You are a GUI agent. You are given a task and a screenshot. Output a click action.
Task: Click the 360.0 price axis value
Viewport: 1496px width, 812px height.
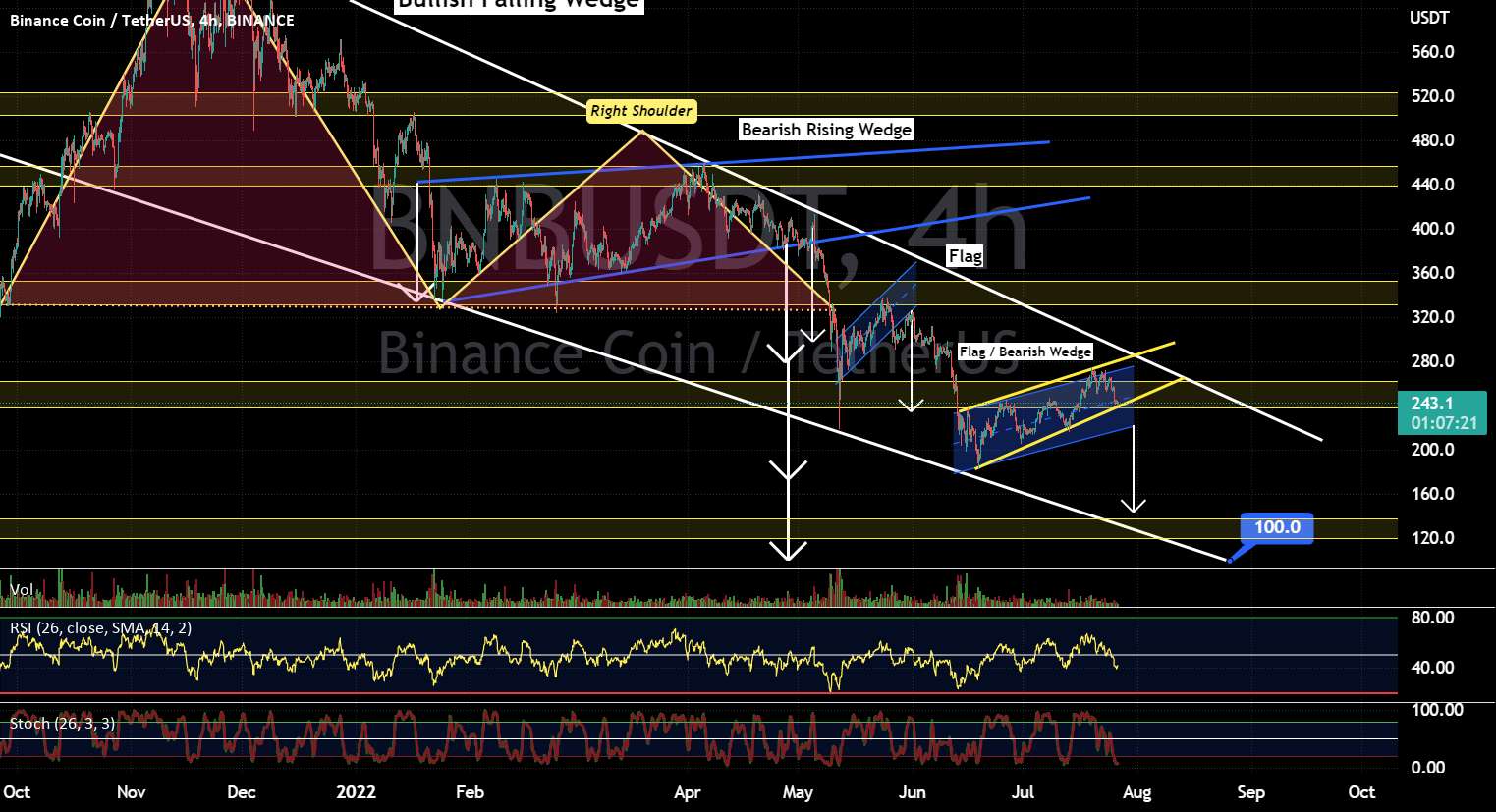pos(1432,273)
